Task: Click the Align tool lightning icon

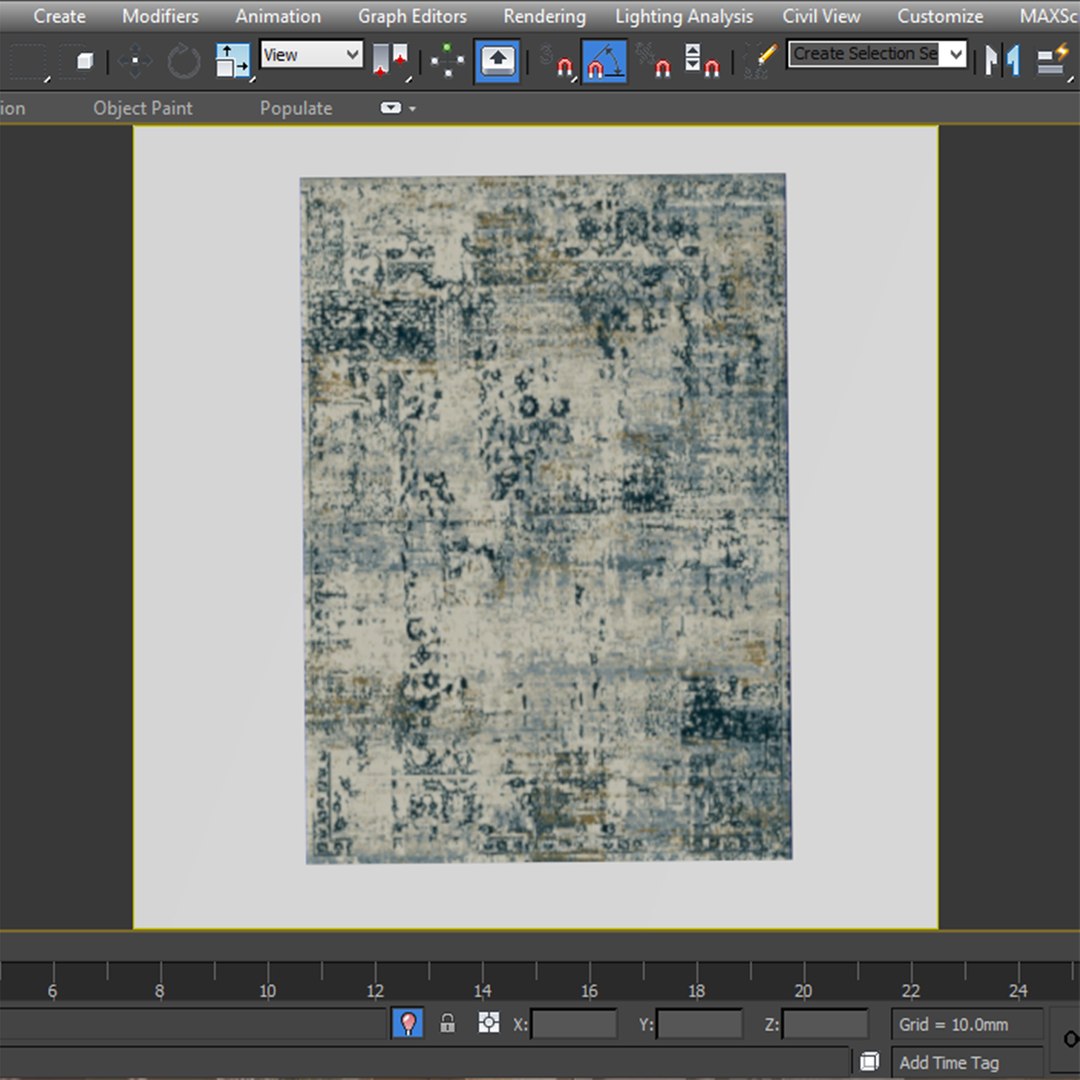Action: 1053,61
